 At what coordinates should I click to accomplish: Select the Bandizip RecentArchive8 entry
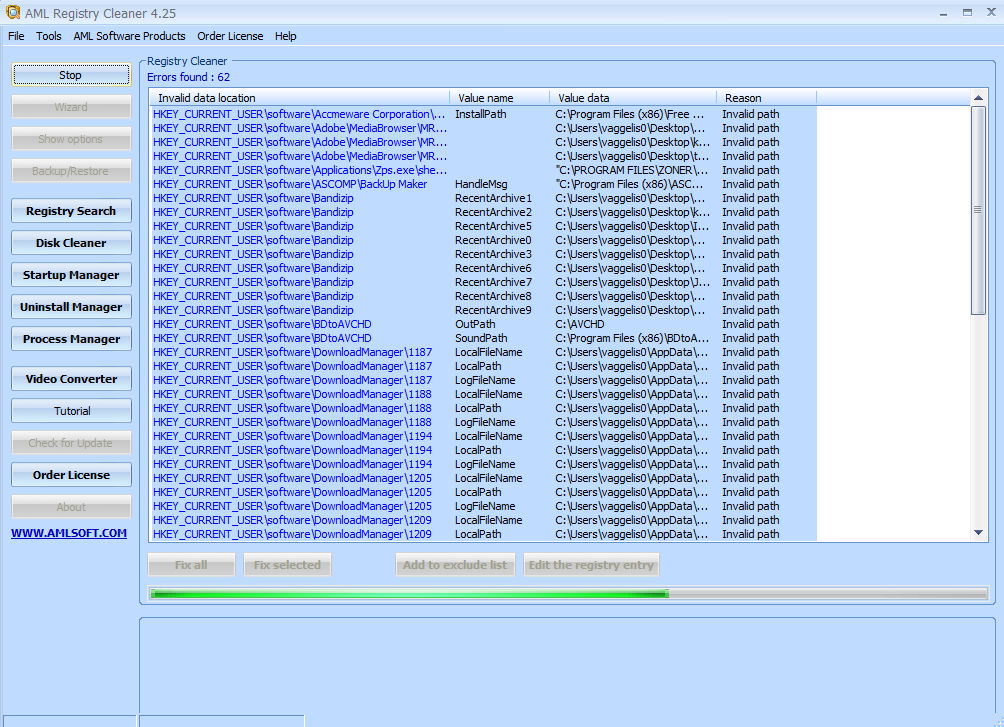coord(483,296)
